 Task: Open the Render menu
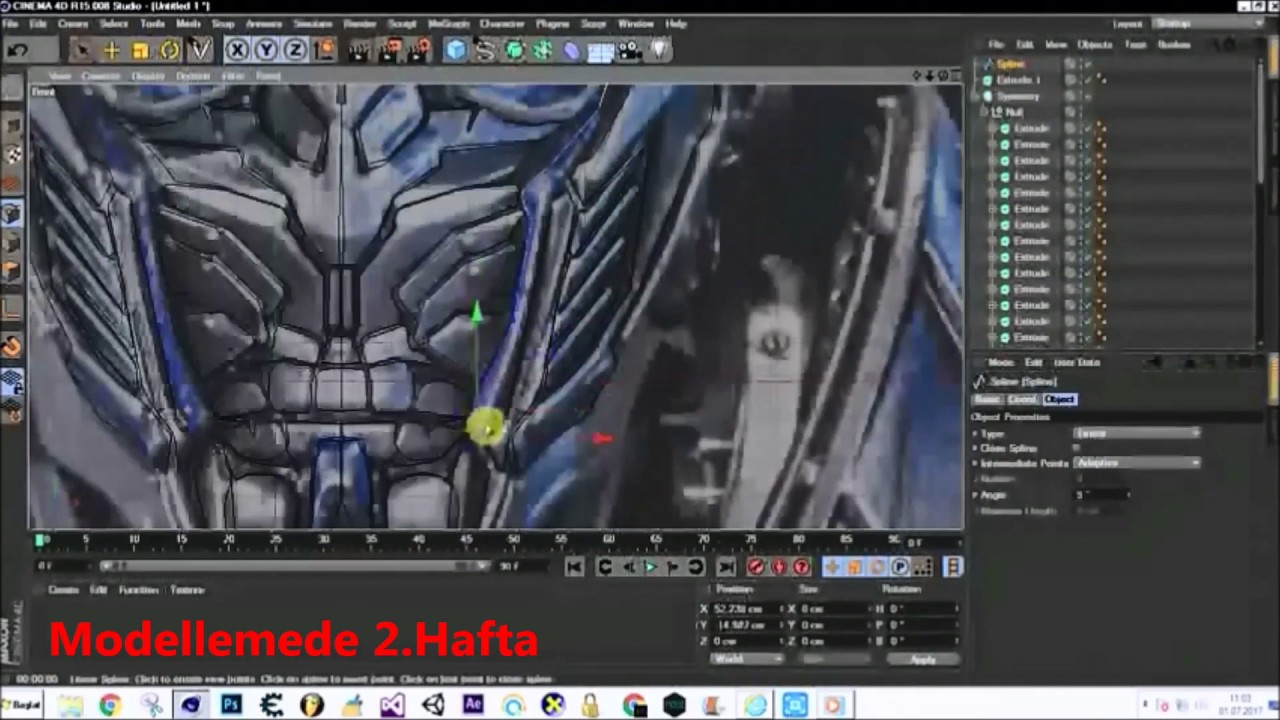pyautogui.click(x=360, y=23)
